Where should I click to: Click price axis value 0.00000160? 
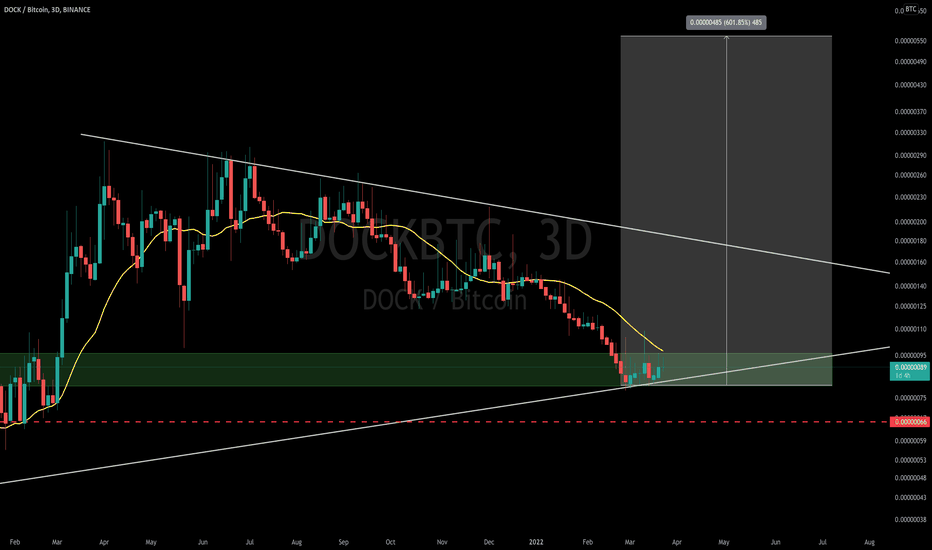(910, 262)
